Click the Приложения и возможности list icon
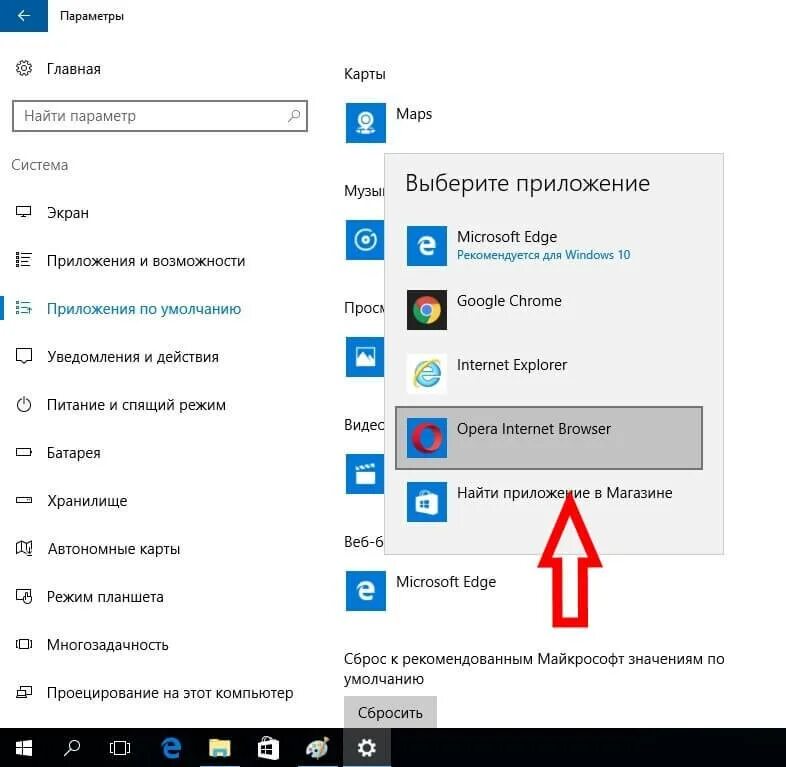The height and width of the screenshot is (767, 786). click(x=24, y=260)
